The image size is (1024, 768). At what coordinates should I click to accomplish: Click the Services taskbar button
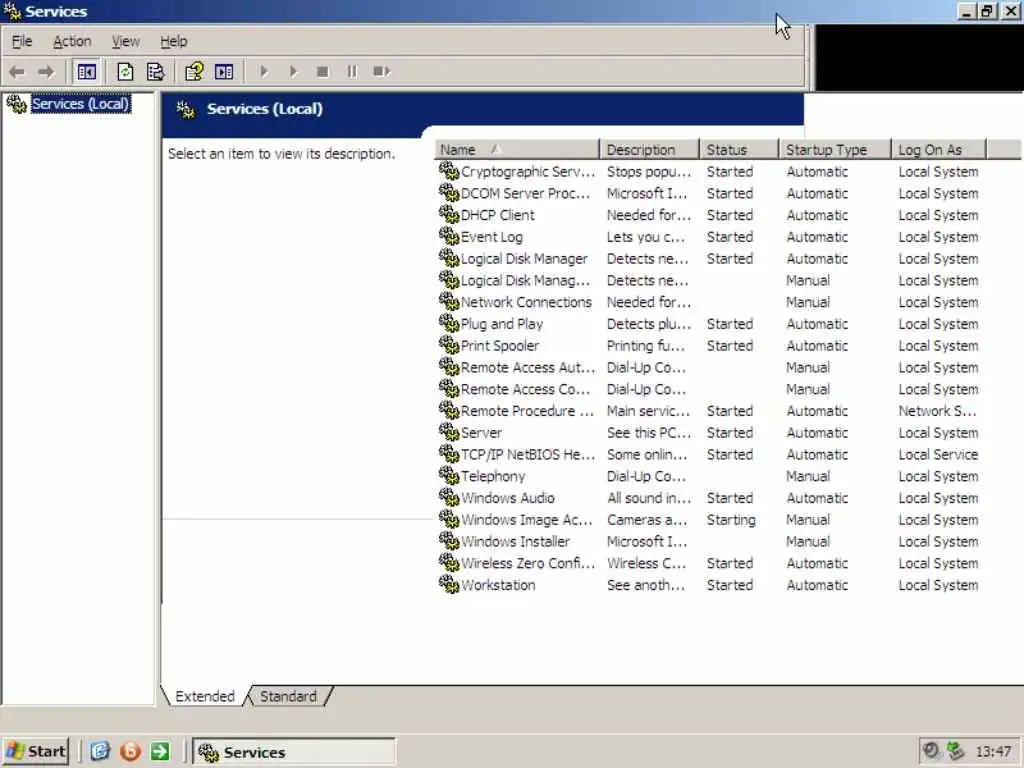click(x=294, y=752)
